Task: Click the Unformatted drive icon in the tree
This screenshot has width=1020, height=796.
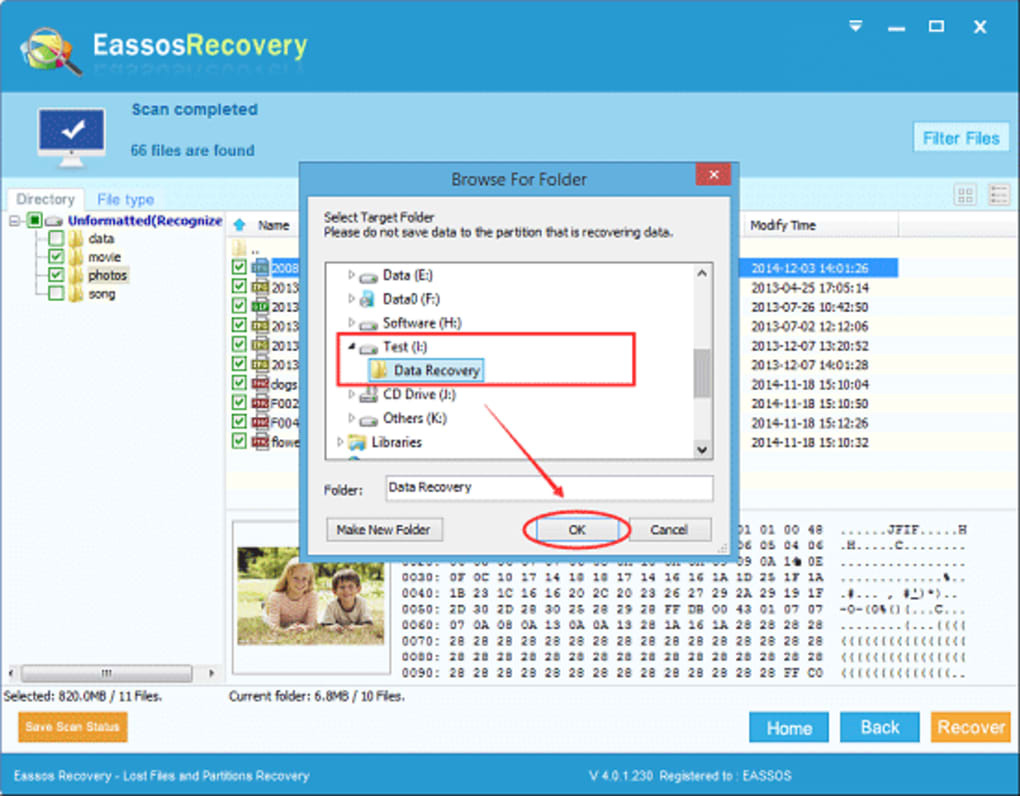Action: point(54,221)
